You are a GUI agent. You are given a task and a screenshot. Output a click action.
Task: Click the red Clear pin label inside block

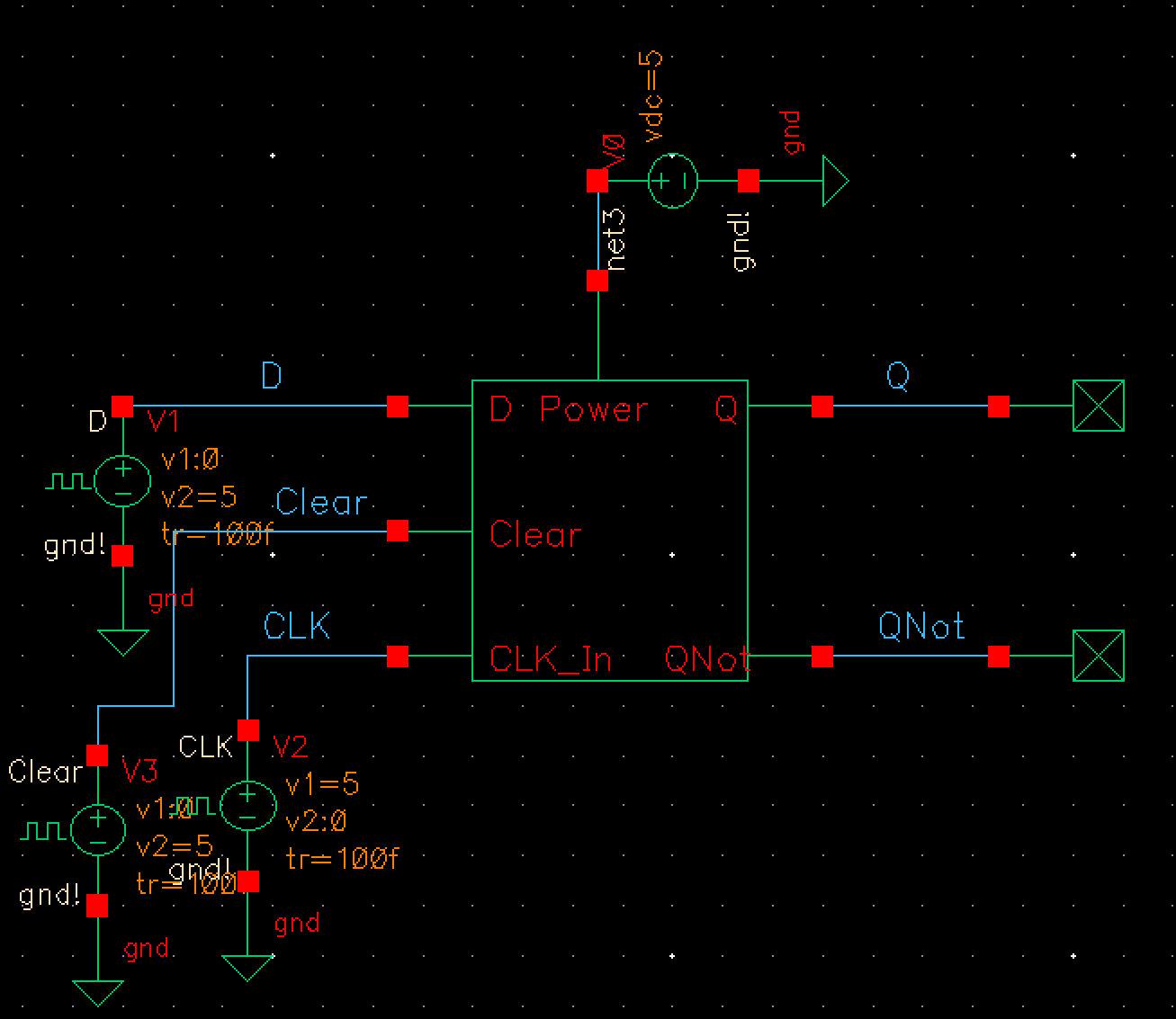[x=535, y=535]
